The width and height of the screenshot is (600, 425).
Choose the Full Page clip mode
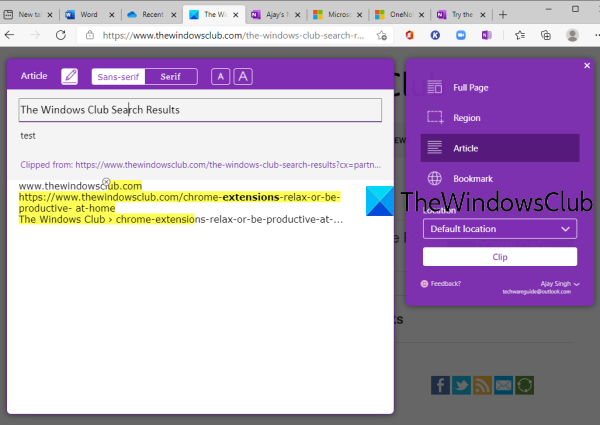[x=500, y=88]
